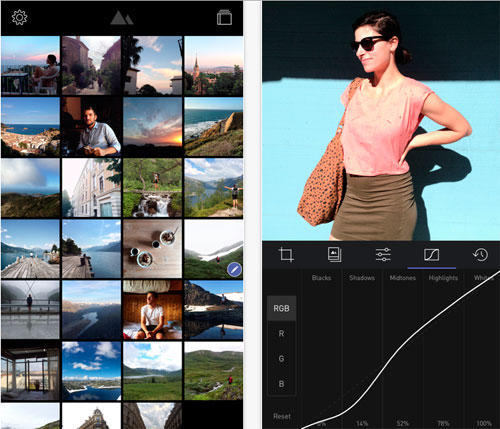Open thumbnail of green hills with red-jacket hiker
500x429 pixels.
tap(214, 371)
